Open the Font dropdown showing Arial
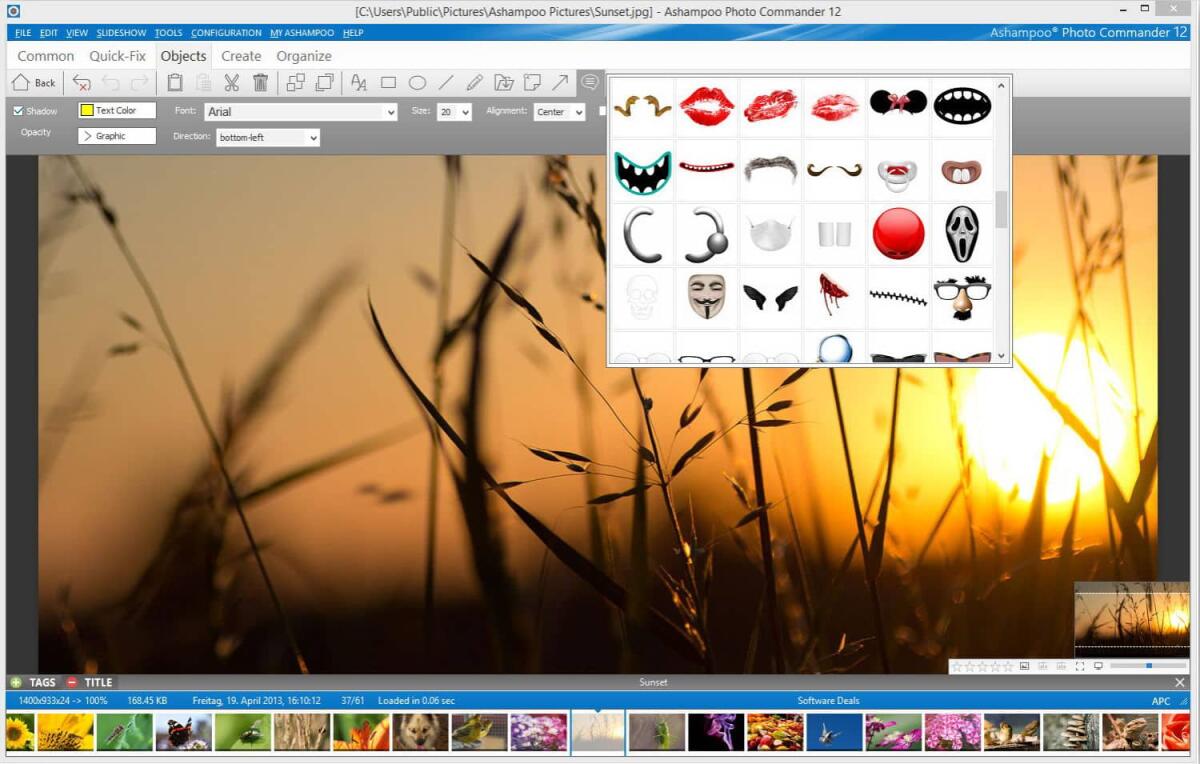 point(300,111)
